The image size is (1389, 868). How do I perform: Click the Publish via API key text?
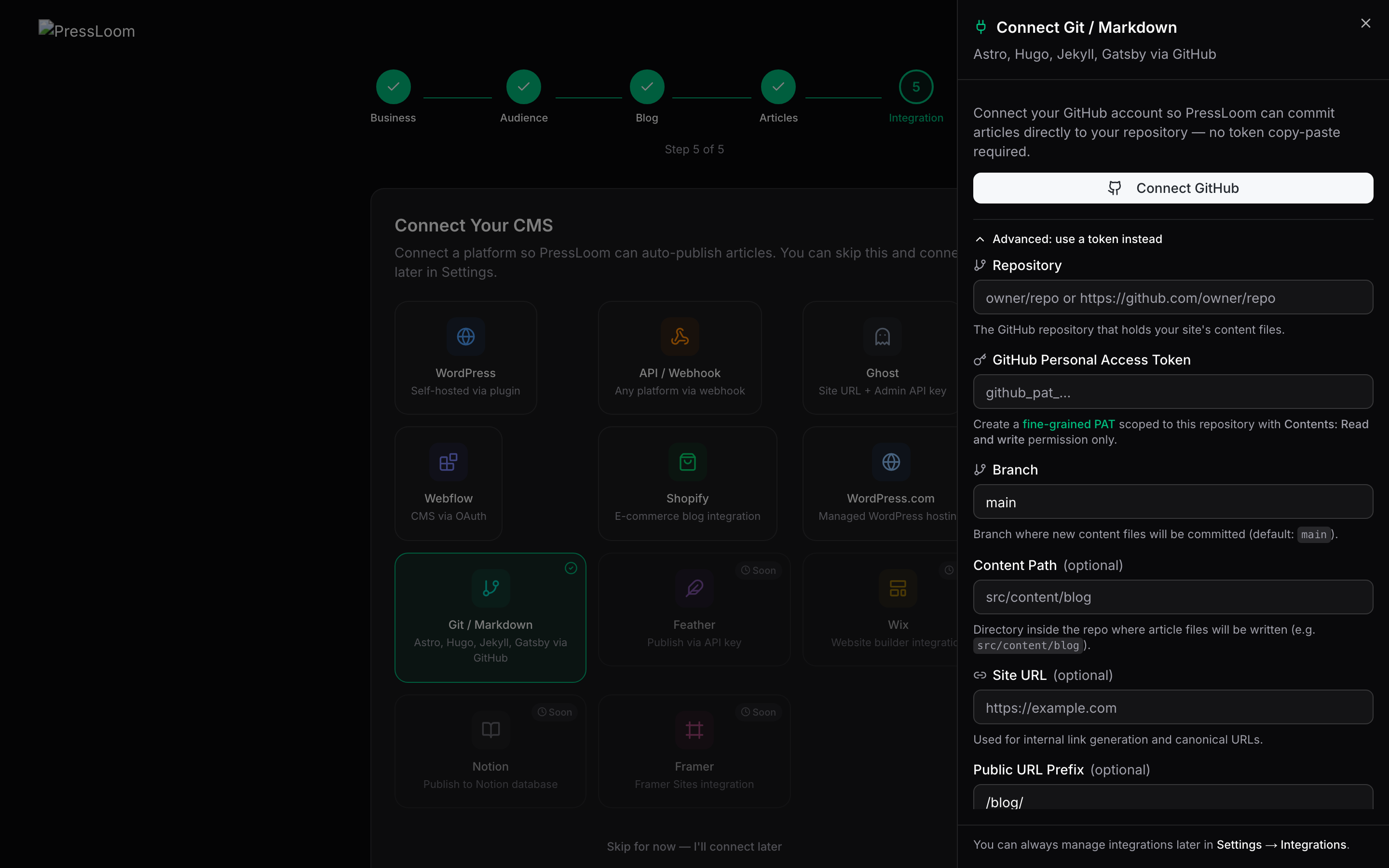[694, 642]
